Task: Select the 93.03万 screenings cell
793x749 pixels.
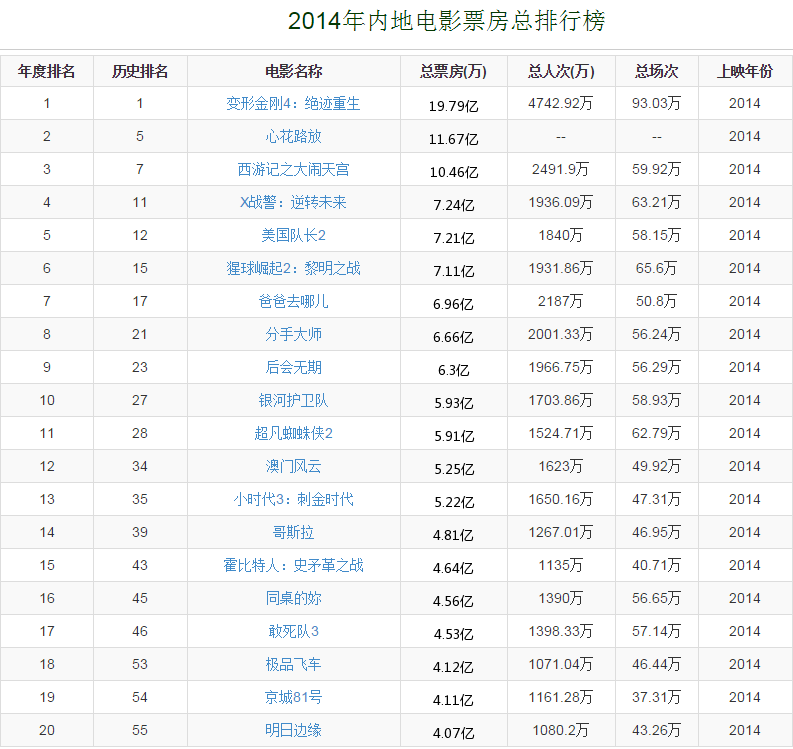Action: click(656, 104)
